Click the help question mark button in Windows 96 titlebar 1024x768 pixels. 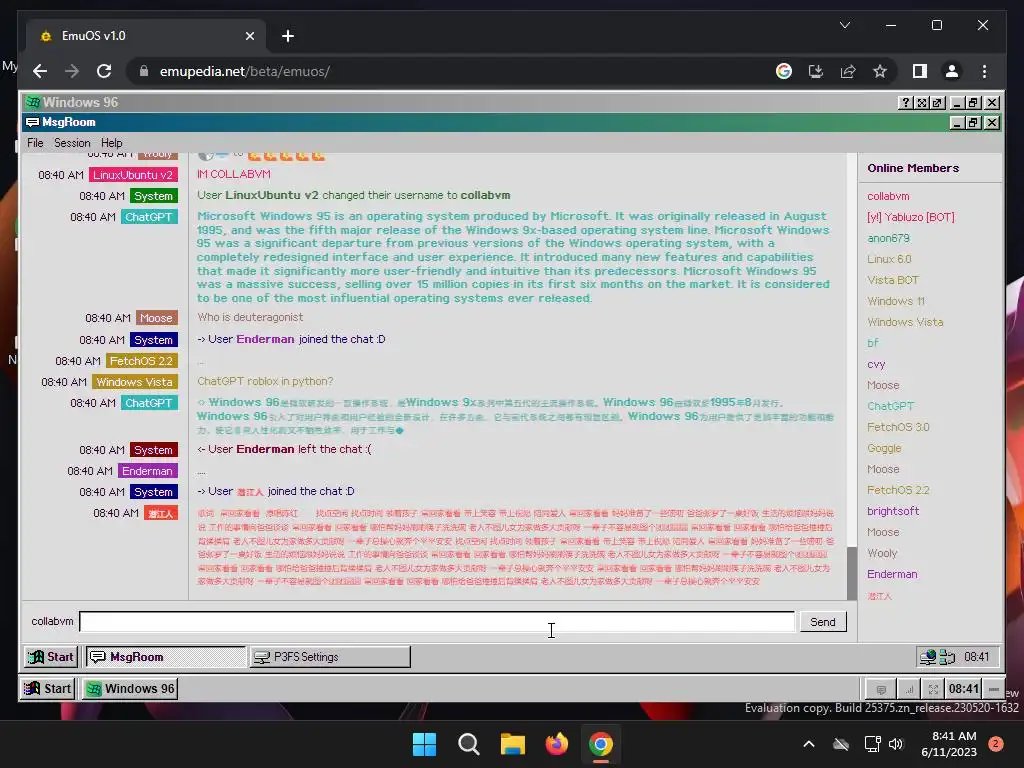point(905,103)
